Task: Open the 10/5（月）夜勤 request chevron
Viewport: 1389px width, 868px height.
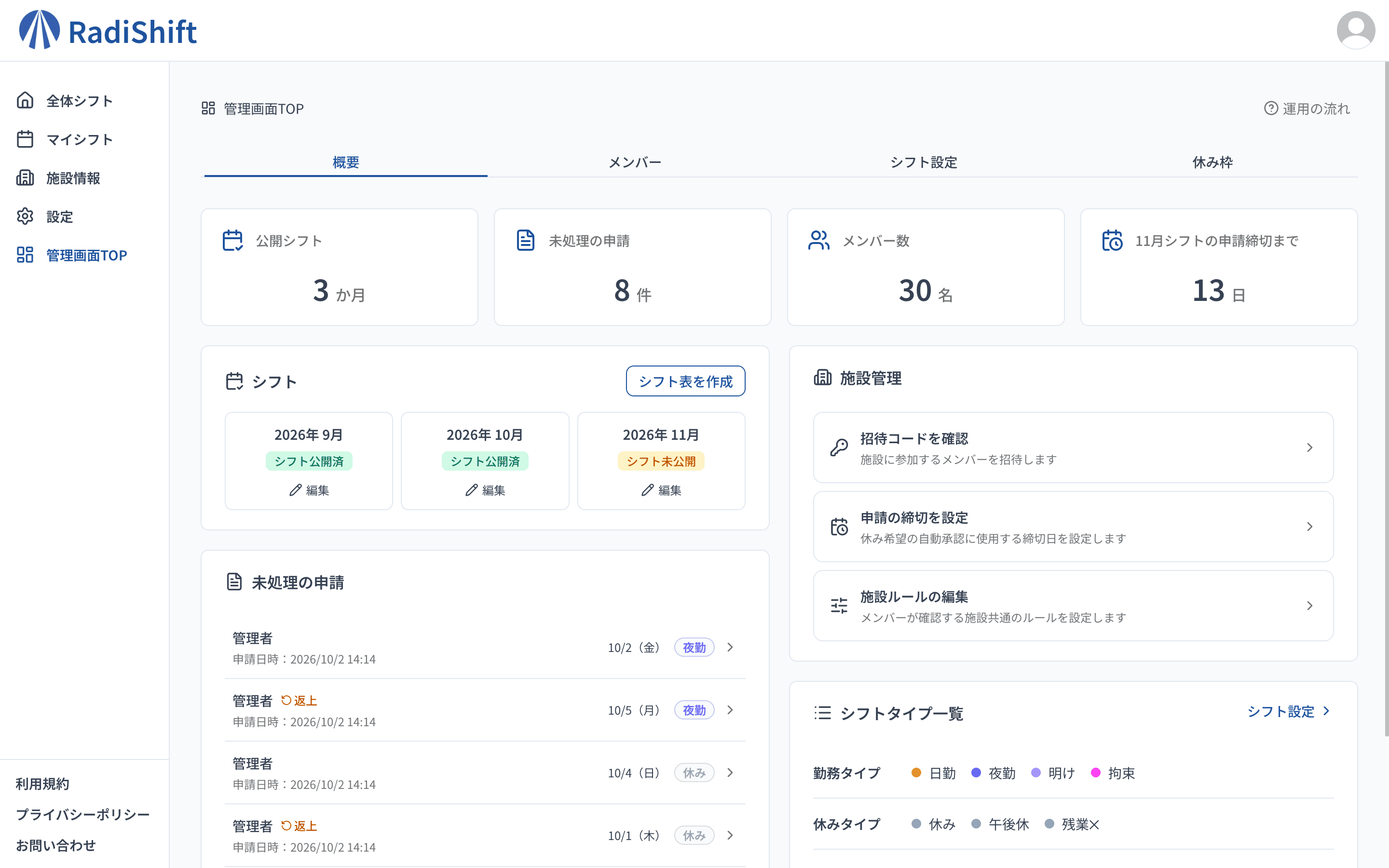Action: [x=730, y=710]
